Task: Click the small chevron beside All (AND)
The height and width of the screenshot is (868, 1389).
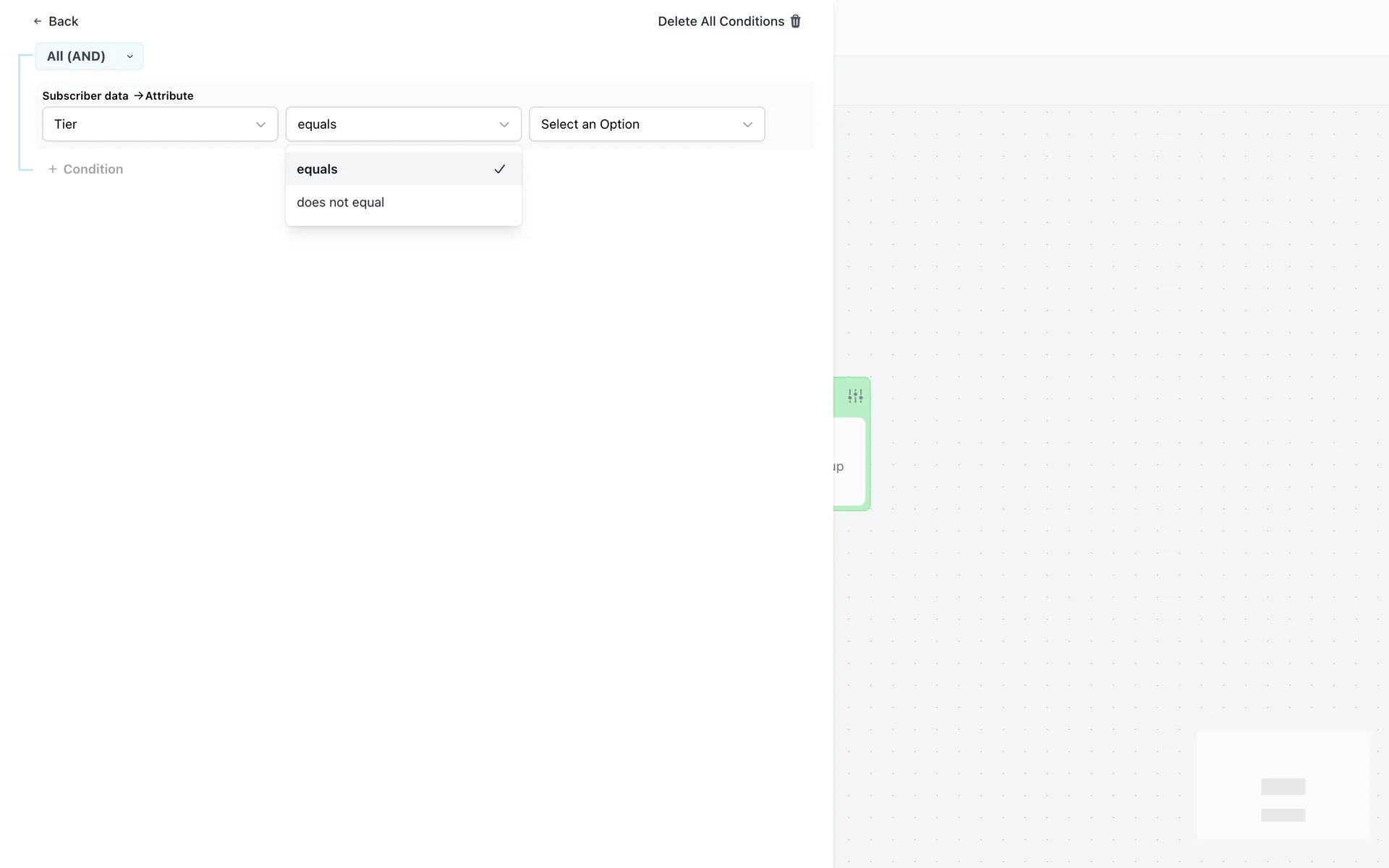Action: coord(130,56)
